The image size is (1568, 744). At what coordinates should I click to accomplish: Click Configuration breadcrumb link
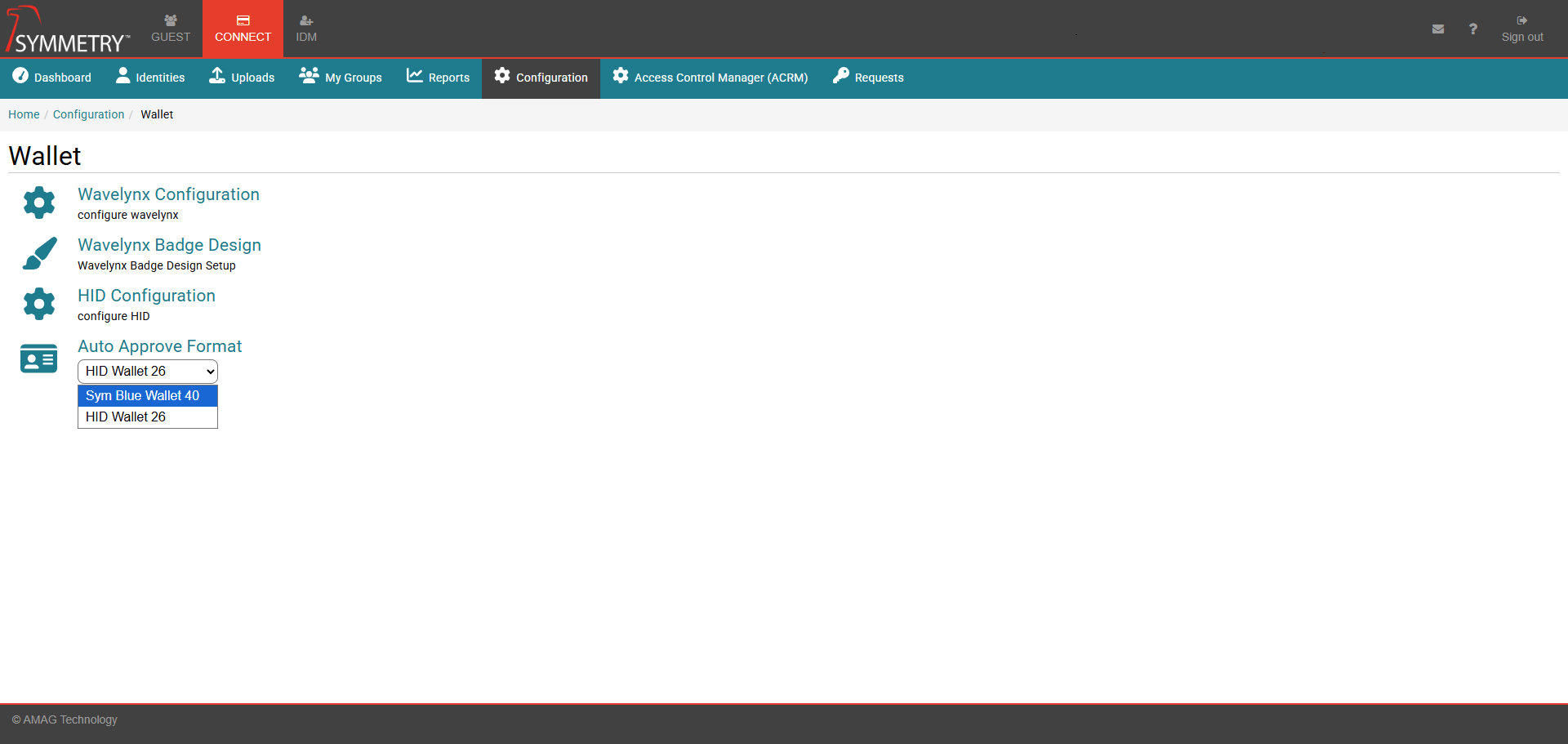tap(88, 114)
